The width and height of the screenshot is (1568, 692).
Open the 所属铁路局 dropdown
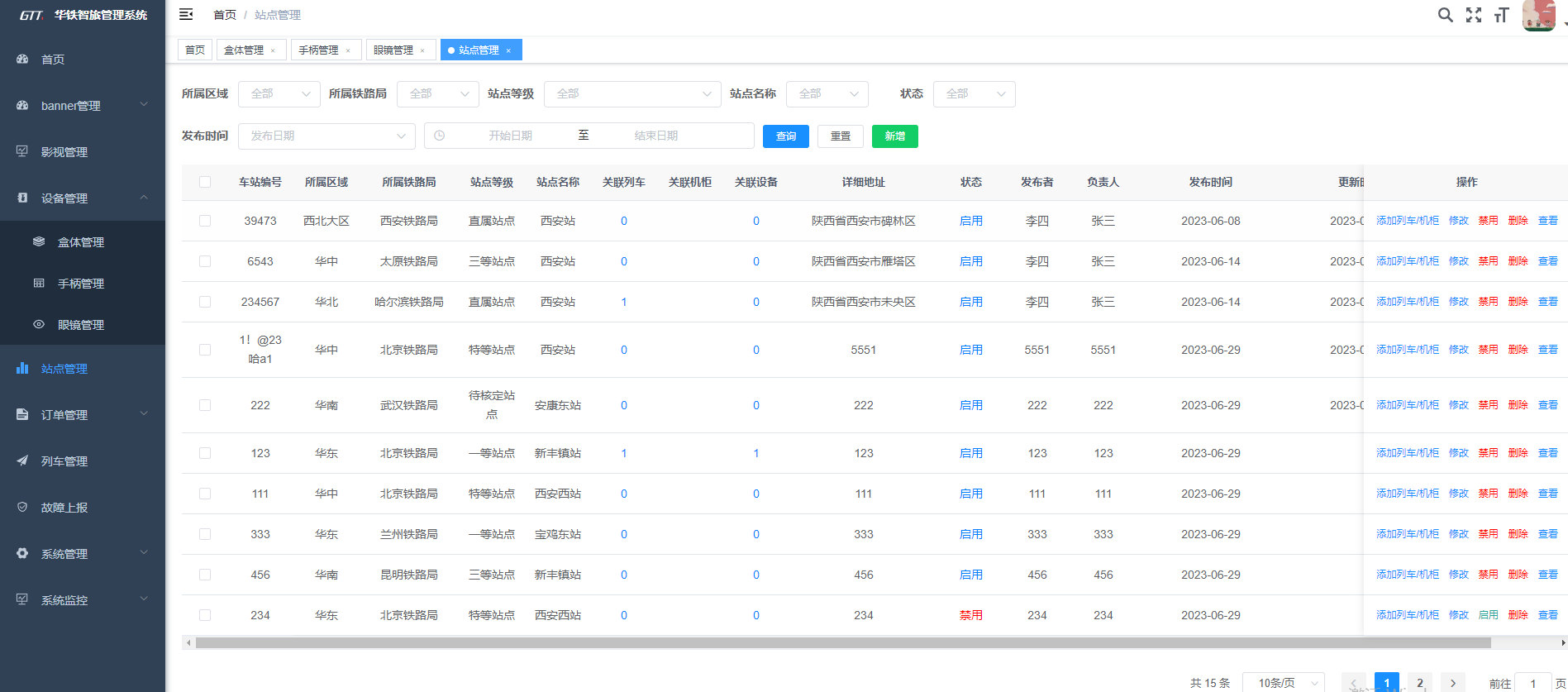coord(438,94)
